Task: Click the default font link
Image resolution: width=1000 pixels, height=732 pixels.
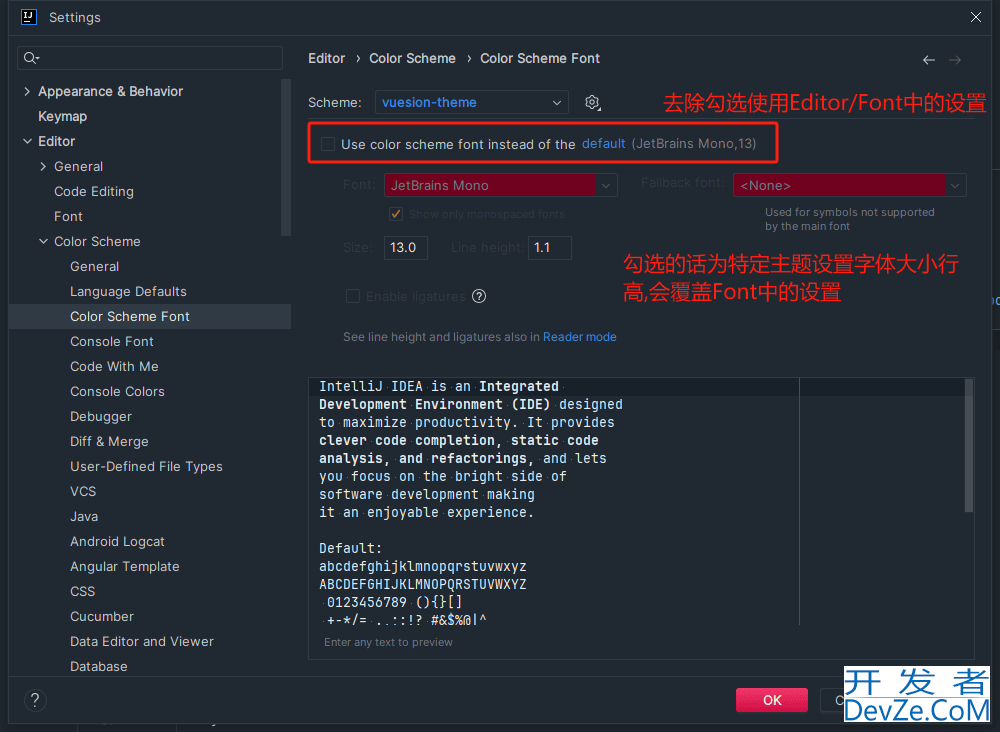Action: coord(603,144)
